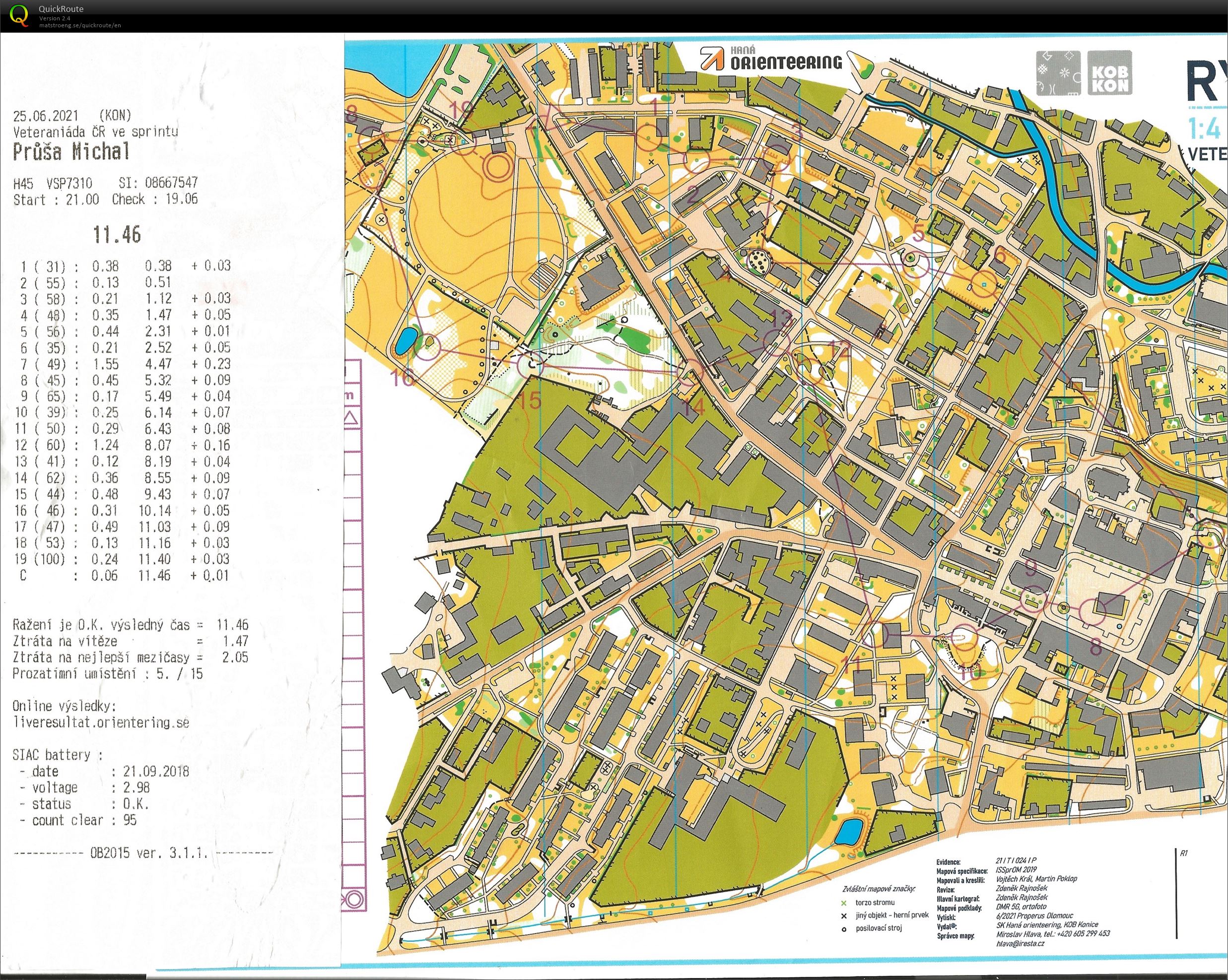Click the 'Online výsledky:' label
Screen dimensions: 1228x980
coord(65,706)
